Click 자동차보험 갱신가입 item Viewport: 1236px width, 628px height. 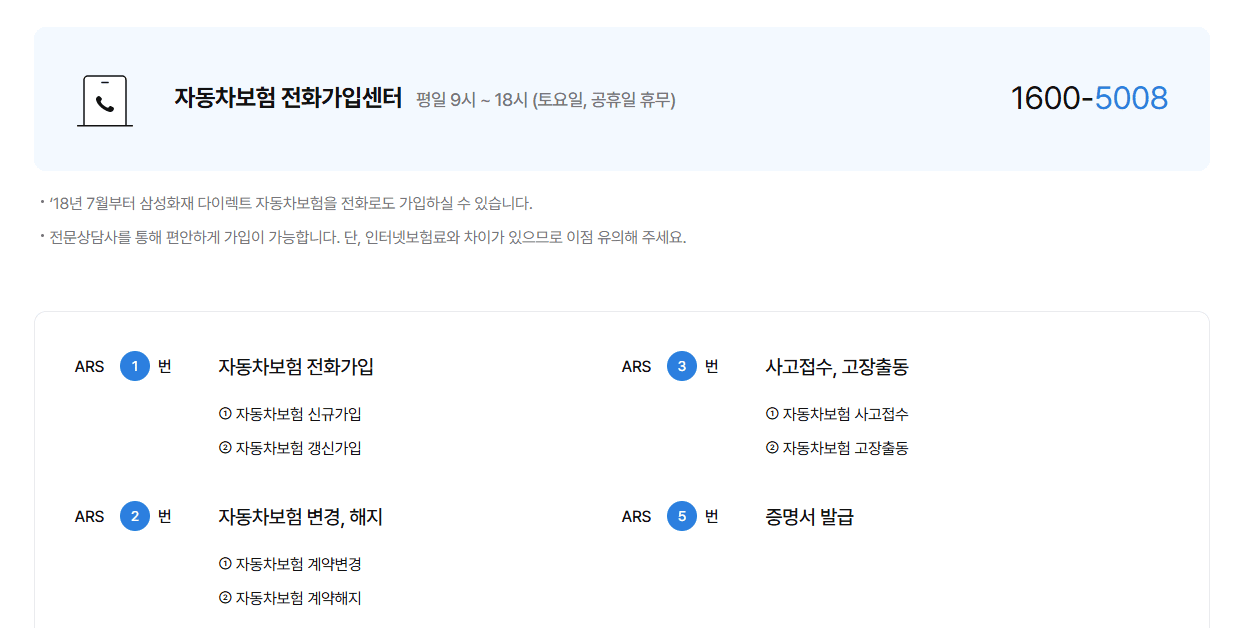pyautogui.click(x=290, y=448)
